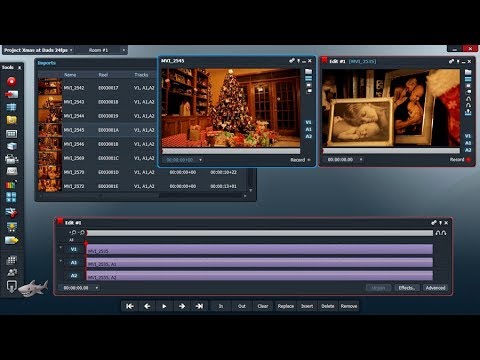The width and height of the screenshot is (480, 360).
Task: Click the MVI_2545 viewer scrub bar
Action: click(x=231, y=151)
